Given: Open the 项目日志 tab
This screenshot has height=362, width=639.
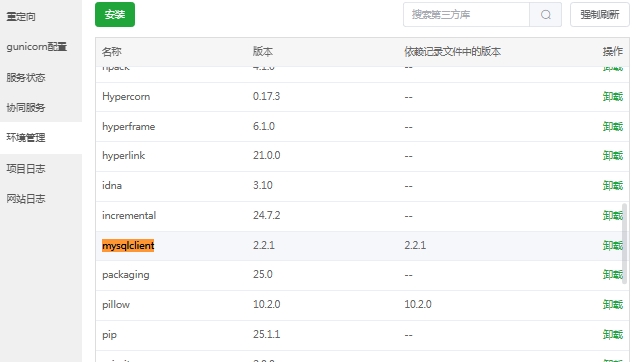Looking at the screenshot, I should click(x=26, y=168).
